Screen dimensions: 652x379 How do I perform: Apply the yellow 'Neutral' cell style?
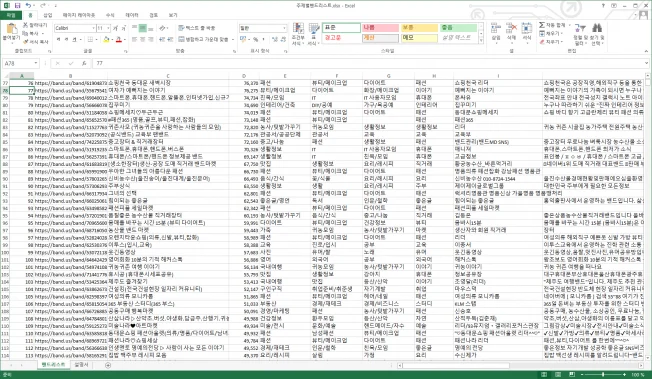pyautogui.click(x=419, y=28)
